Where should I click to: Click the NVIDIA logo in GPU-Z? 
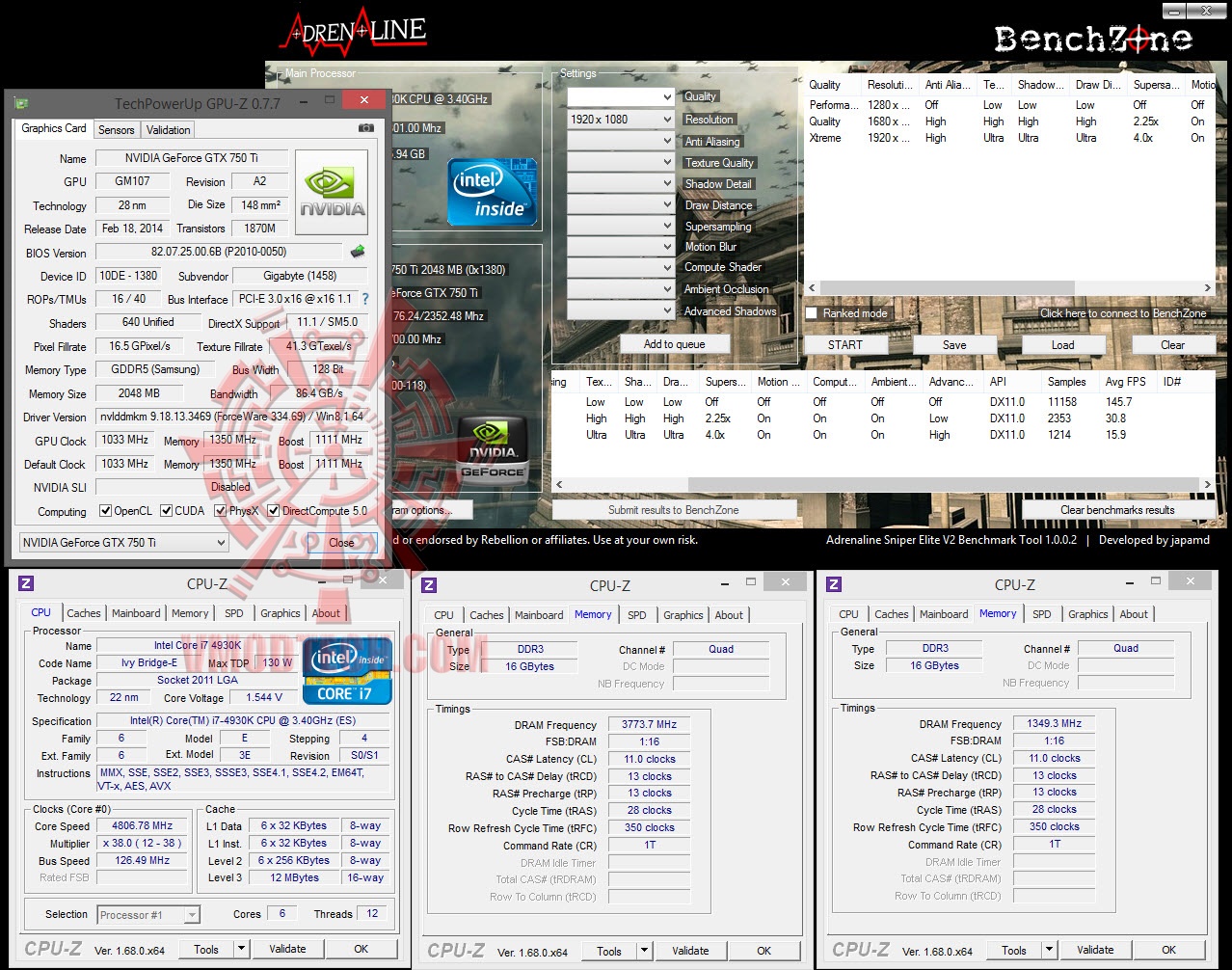click(x=332, y=192)
